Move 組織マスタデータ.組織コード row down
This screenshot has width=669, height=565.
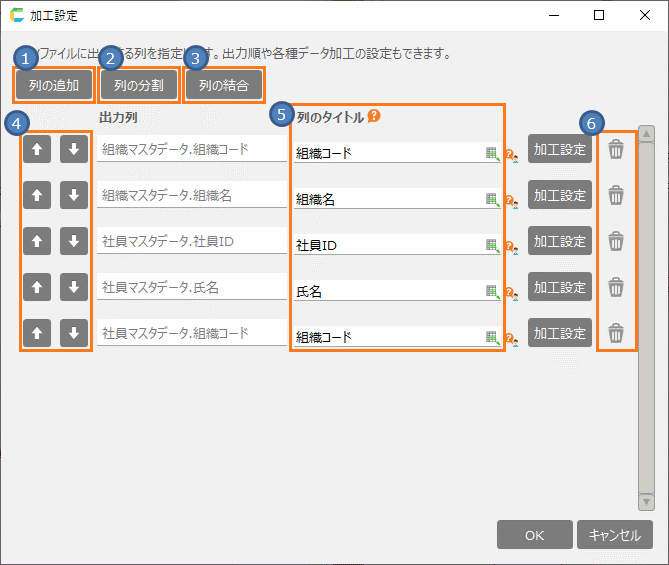tap(74, 149)
